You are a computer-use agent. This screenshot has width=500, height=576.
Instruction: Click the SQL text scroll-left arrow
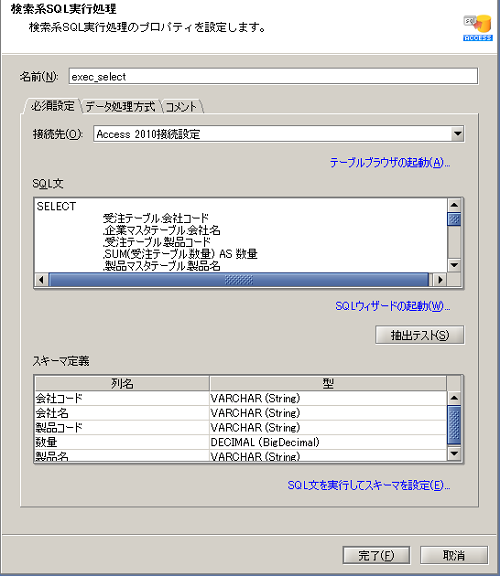pos(41,280)
